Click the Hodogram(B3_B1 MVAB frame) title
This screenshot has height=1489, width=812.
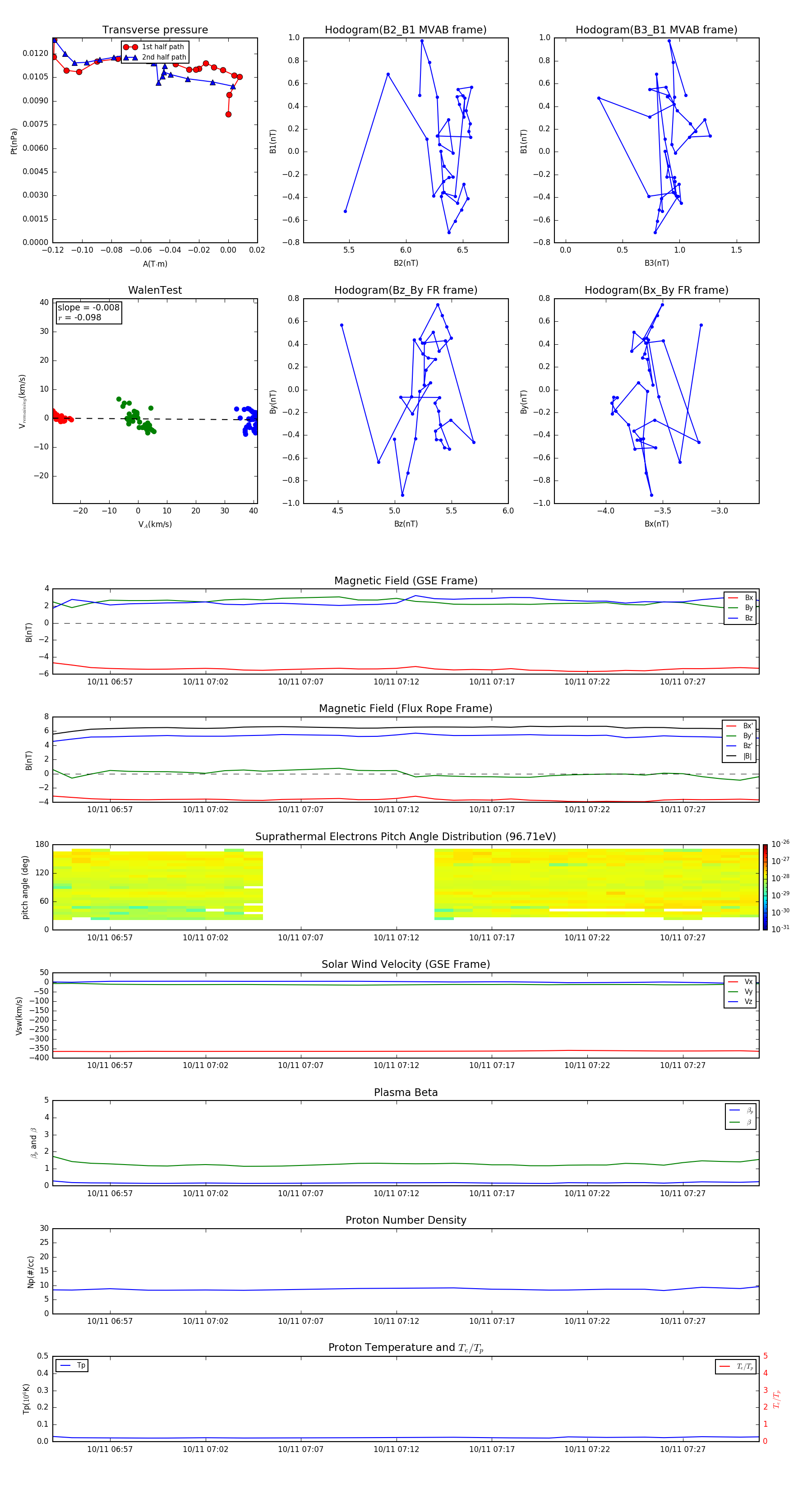(x=656, y=30)
